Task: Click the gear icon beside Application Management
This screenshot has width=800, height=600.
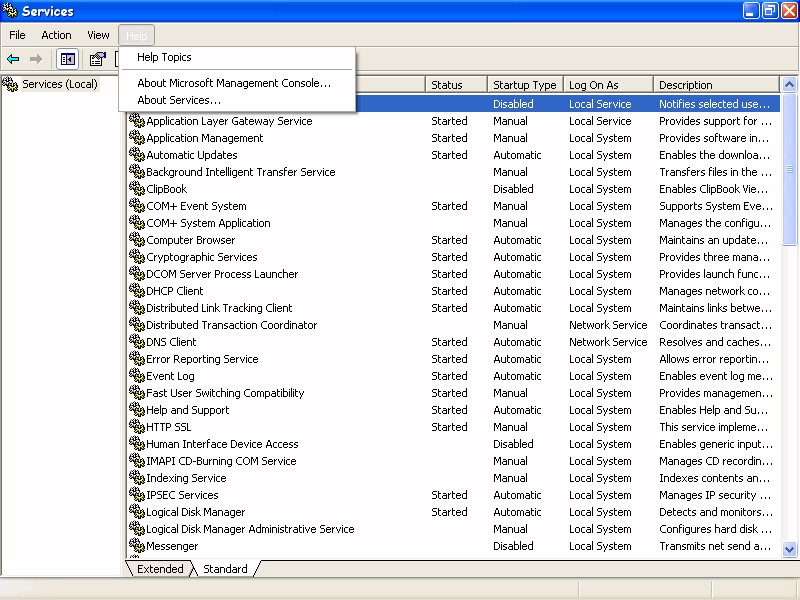Action: click(137, 138)
